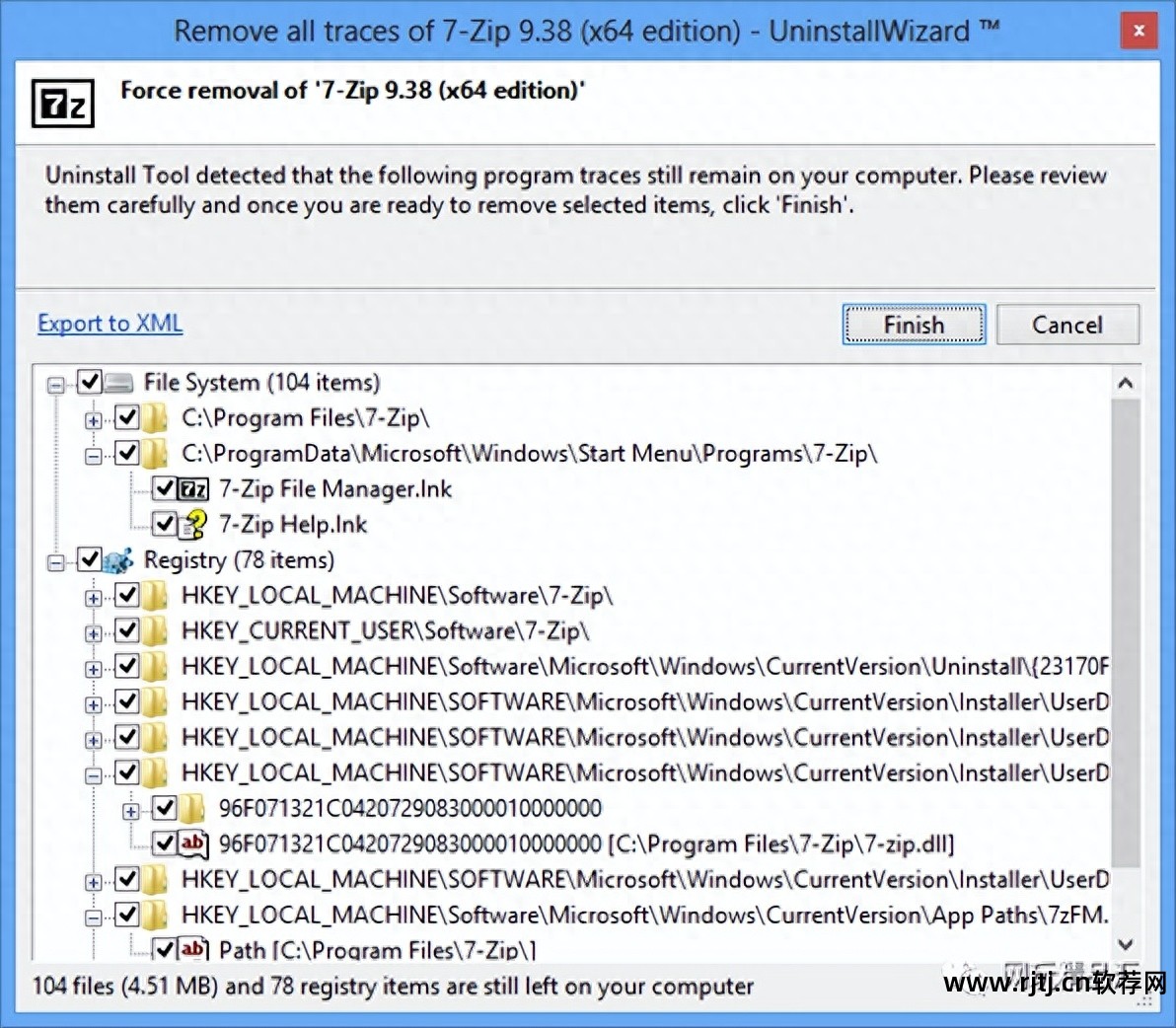Click the App Paths\7zFM registry folder icon
This screenshot has width=1176, height=1028.
pyautogui.click(x=155, y=915)
